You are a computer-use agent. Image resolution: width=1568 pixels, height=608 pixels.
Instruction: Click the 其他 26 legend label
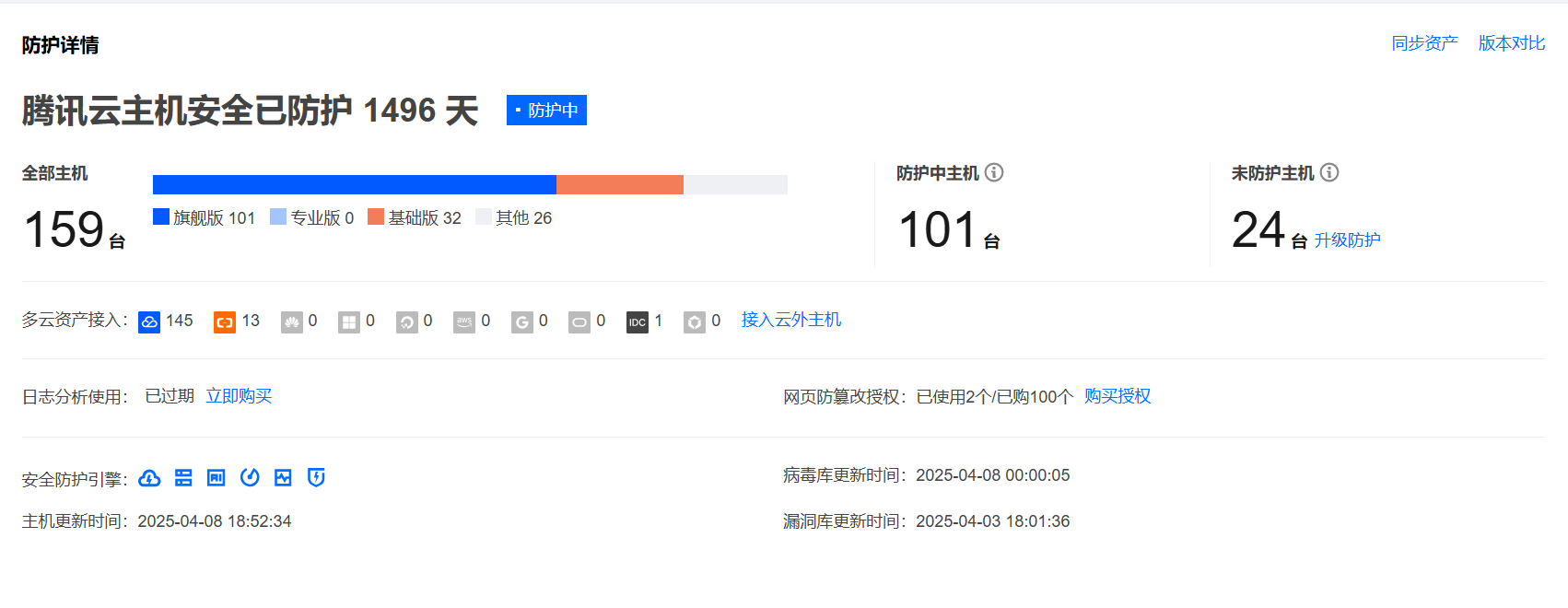click(x=524, y=217)
